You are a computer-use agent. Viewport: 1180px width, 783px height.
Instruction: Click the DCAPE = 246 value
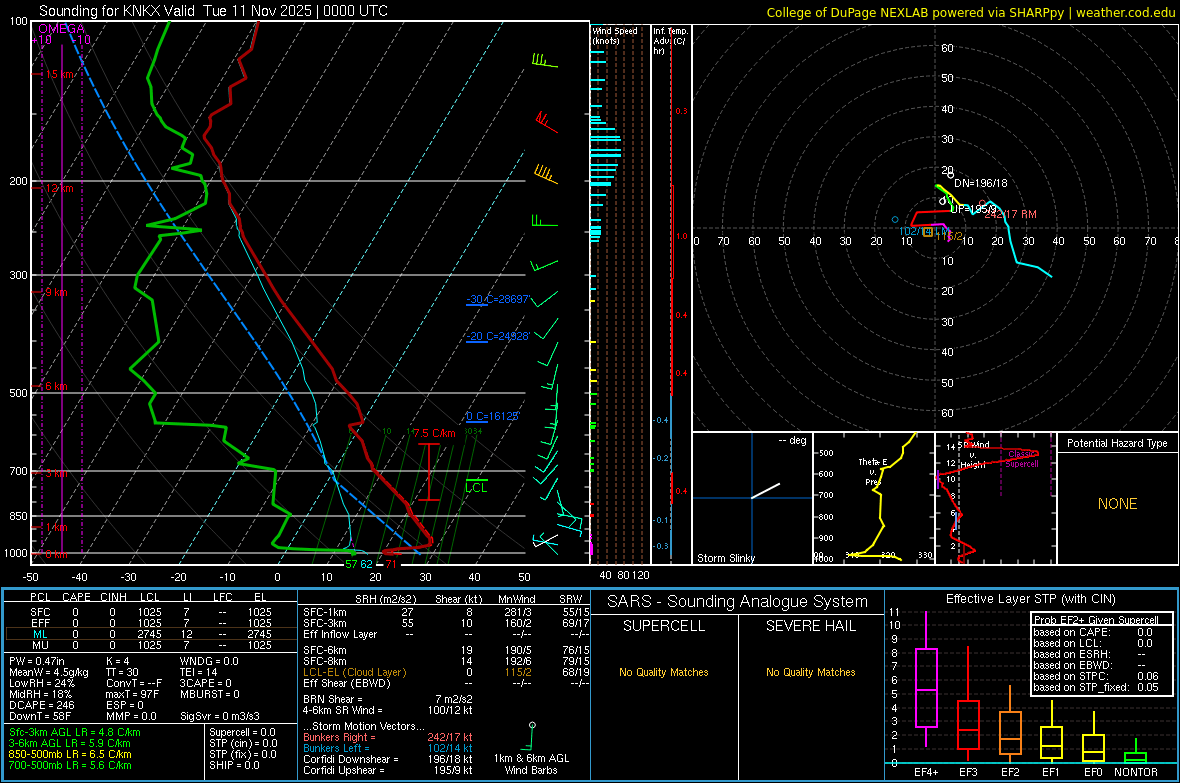(x=41, y=705)
